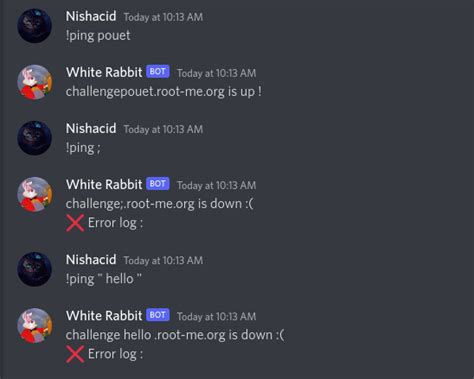The width and height of the screenshot is (474, 379).
Task: Click White Rabbit avatar beside 'challenge hello' reply
Action: [x=34, y=325]
